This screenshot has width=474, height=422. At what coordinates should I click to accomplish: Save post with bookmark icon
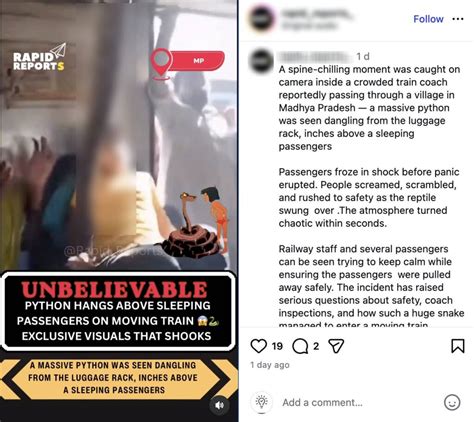click(x=458, y=346)
